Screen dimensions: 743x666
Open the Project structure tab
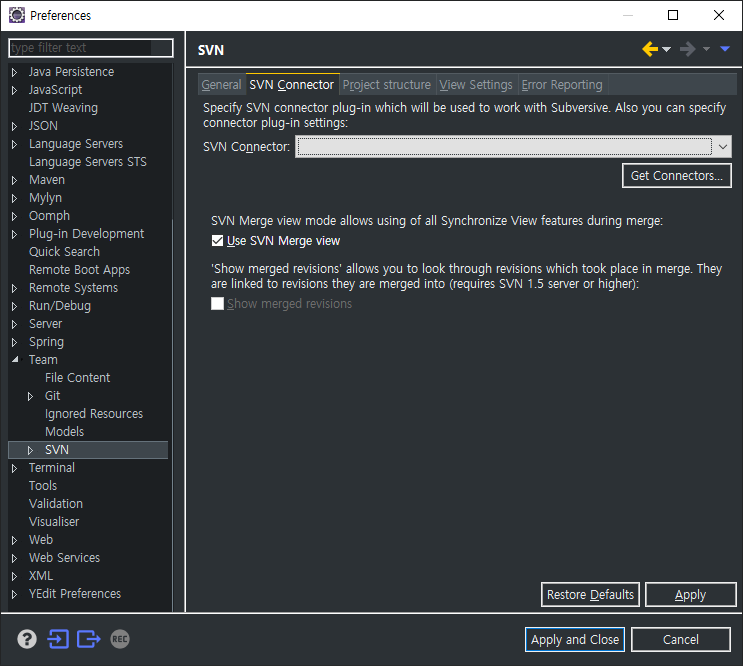tap(387, 85)
